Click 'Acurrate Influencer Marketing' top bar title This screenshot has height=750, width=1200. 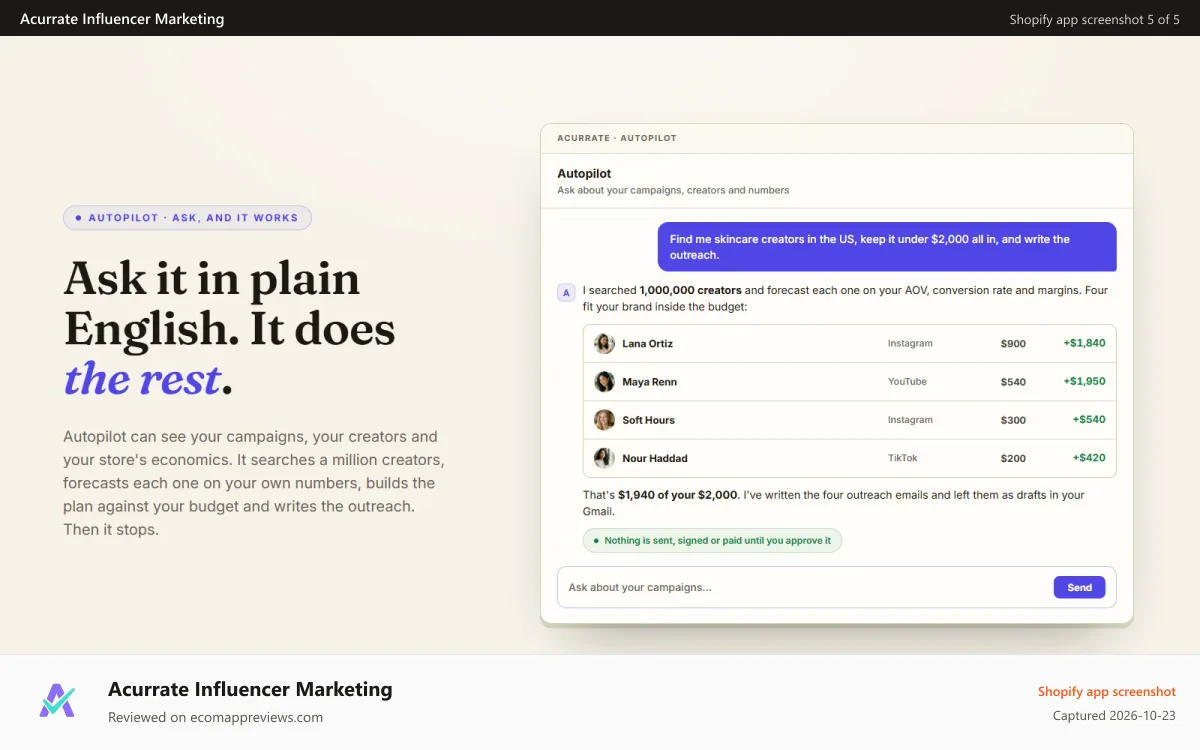[x=122, y=19]
